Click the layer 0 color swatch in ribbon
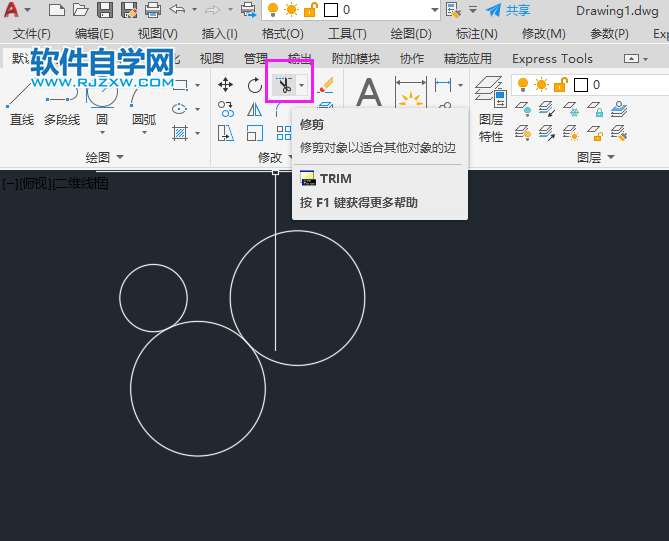The image size is (669, 541). pos(580,85)
